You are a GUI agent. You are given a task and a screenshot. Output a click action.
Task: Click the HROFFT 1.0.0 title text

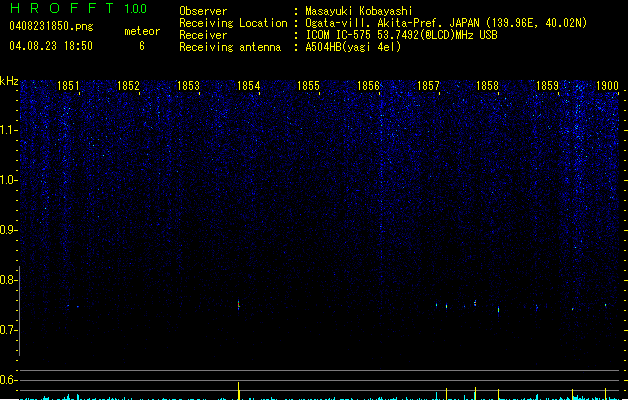[78, 8]
